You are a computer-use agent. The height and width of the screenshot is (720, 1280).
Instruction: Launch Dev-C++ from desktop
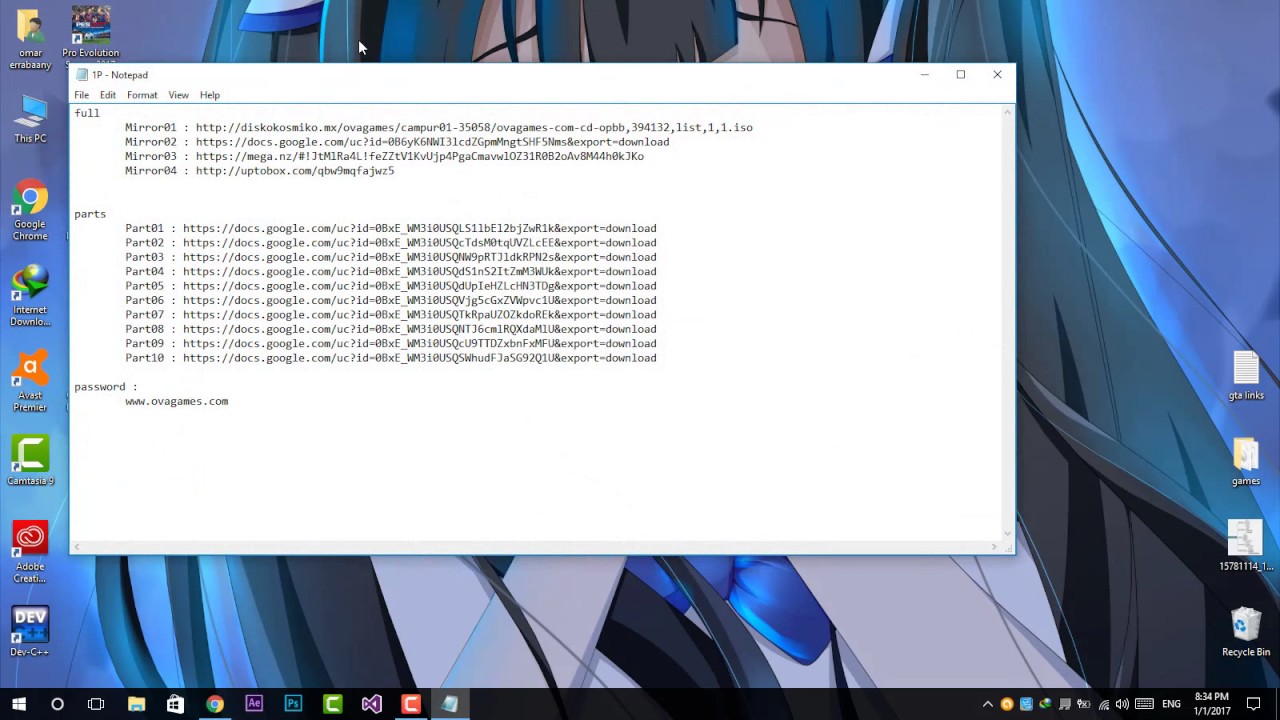(30, 633)
